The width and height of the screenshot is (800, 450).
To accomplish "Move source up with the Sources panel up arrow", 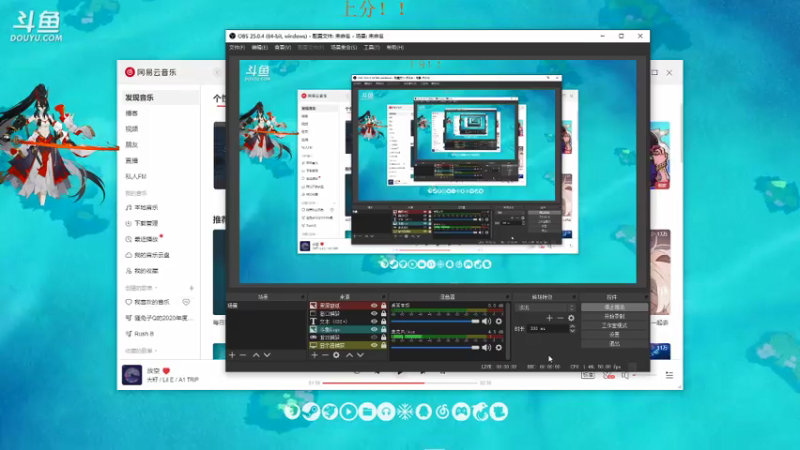I will [349, 355].
